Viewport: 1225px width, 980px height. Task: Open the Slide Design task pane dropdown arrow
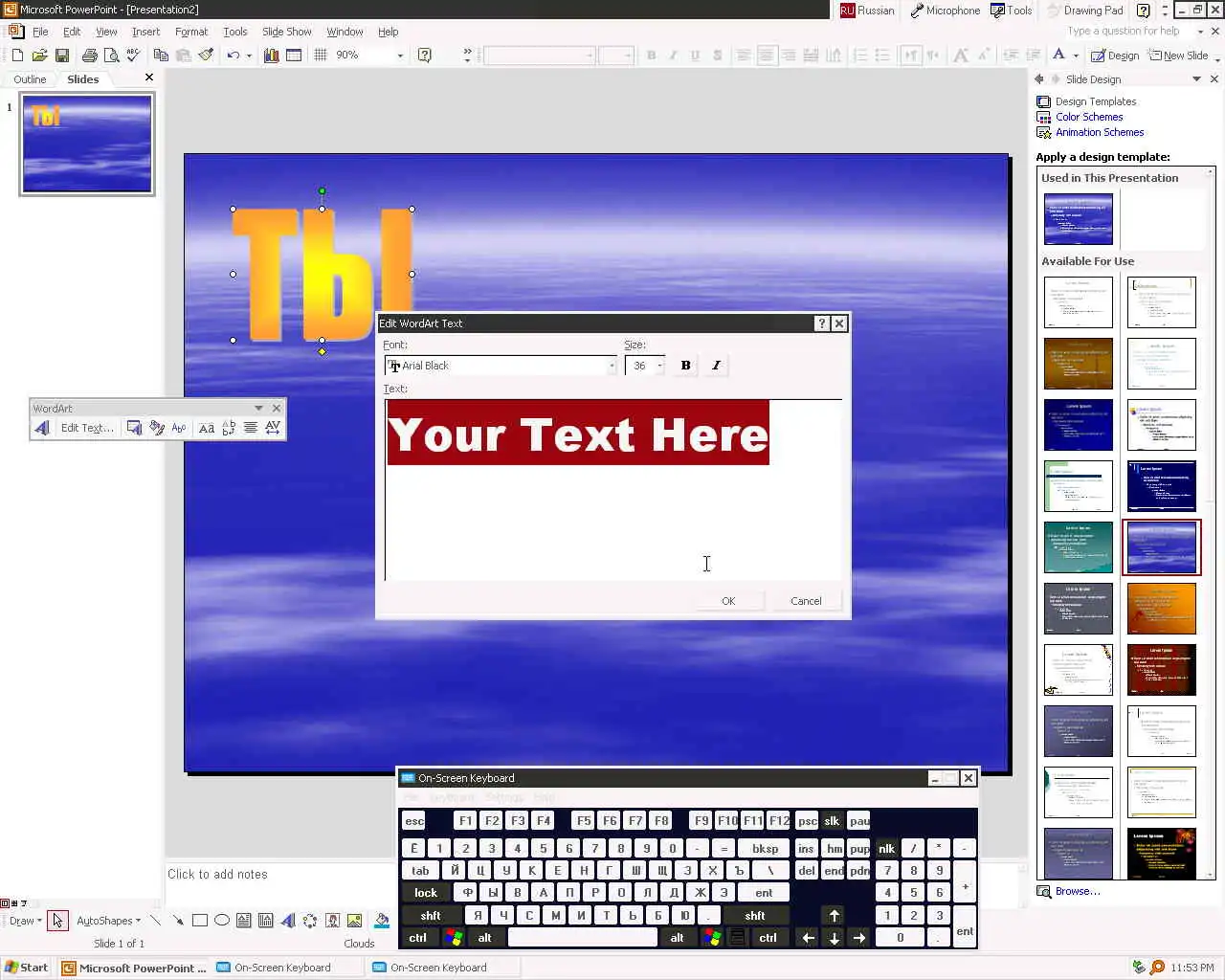[x=1196, y=79]
